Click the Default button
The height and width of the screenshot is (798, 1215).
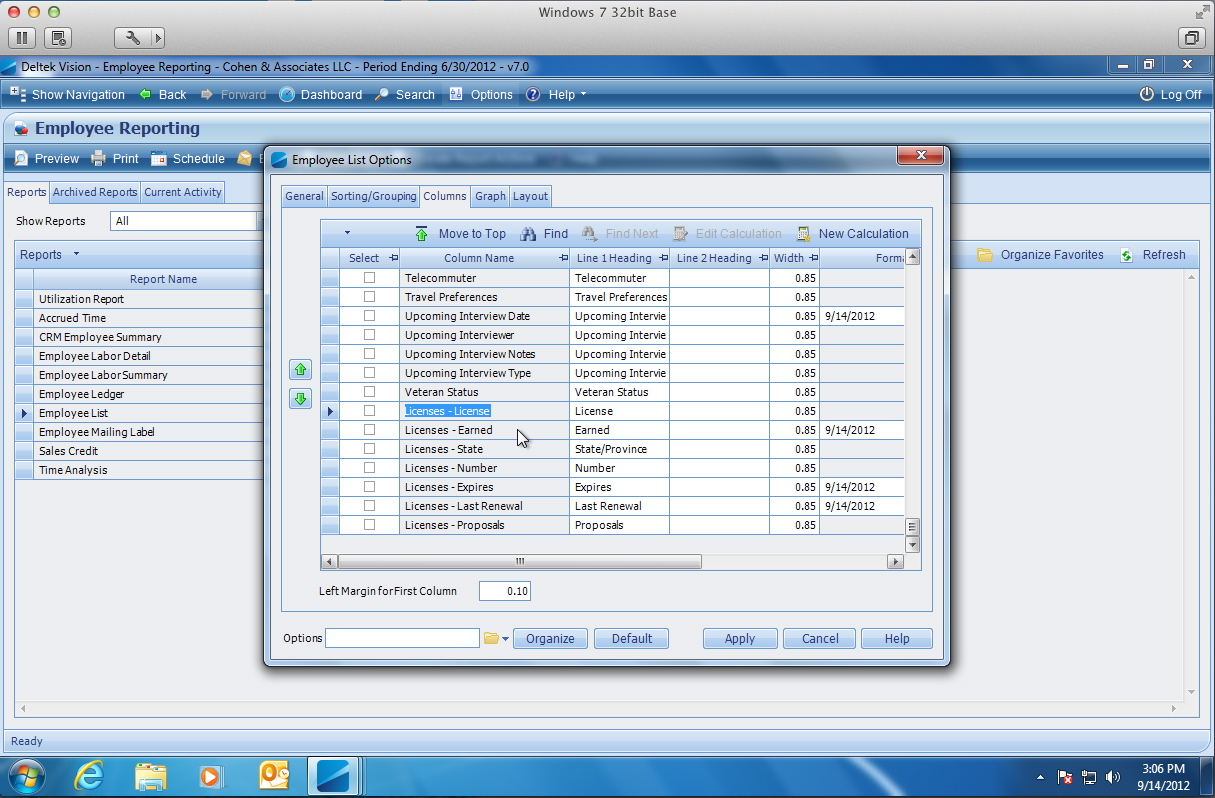(631, 639)
